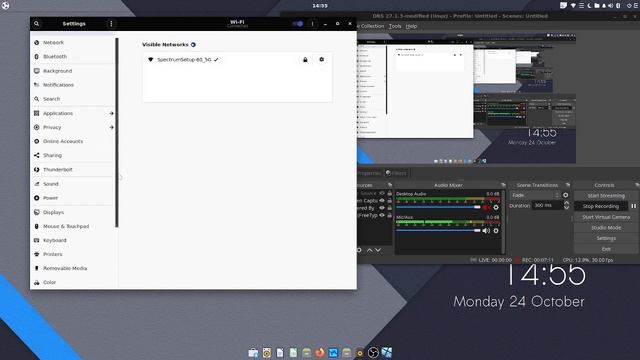Open Mic/Aux gear settings
This screenshot has height=360, width=640.
pyautogui.click(x=496, y=231)
